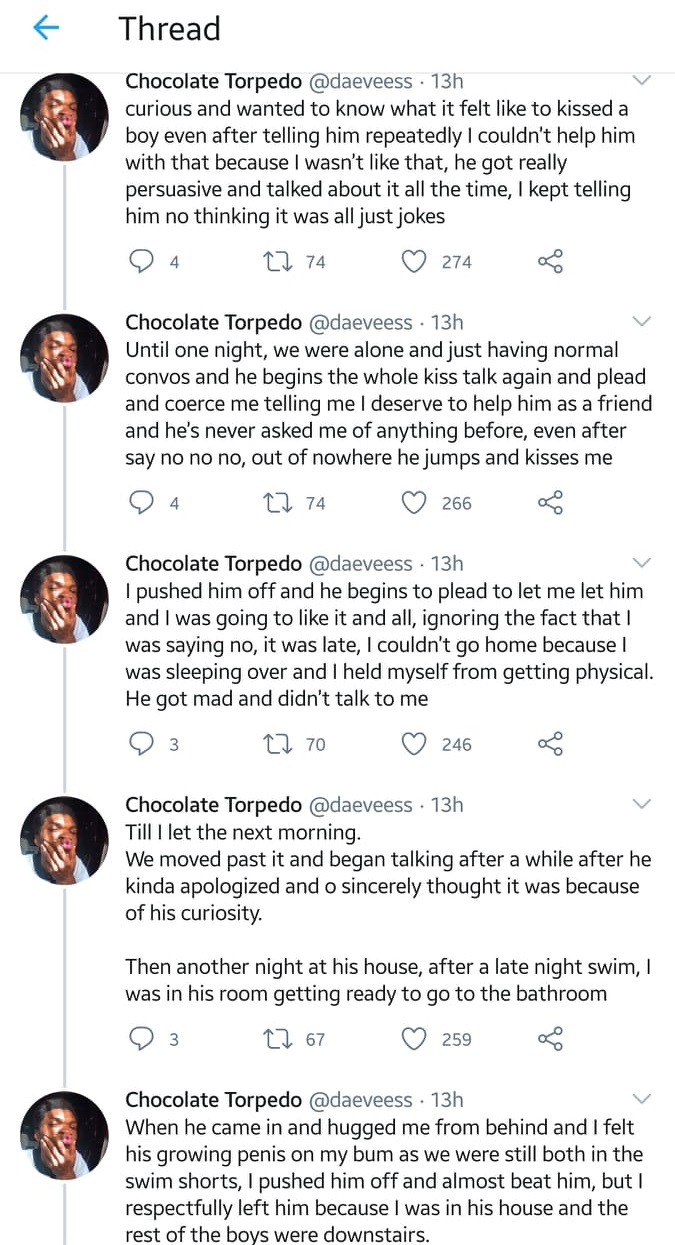The image size is (675, 1245).
Task: Retweet the tweet with 266 likes
Action: tap(273, 503)
